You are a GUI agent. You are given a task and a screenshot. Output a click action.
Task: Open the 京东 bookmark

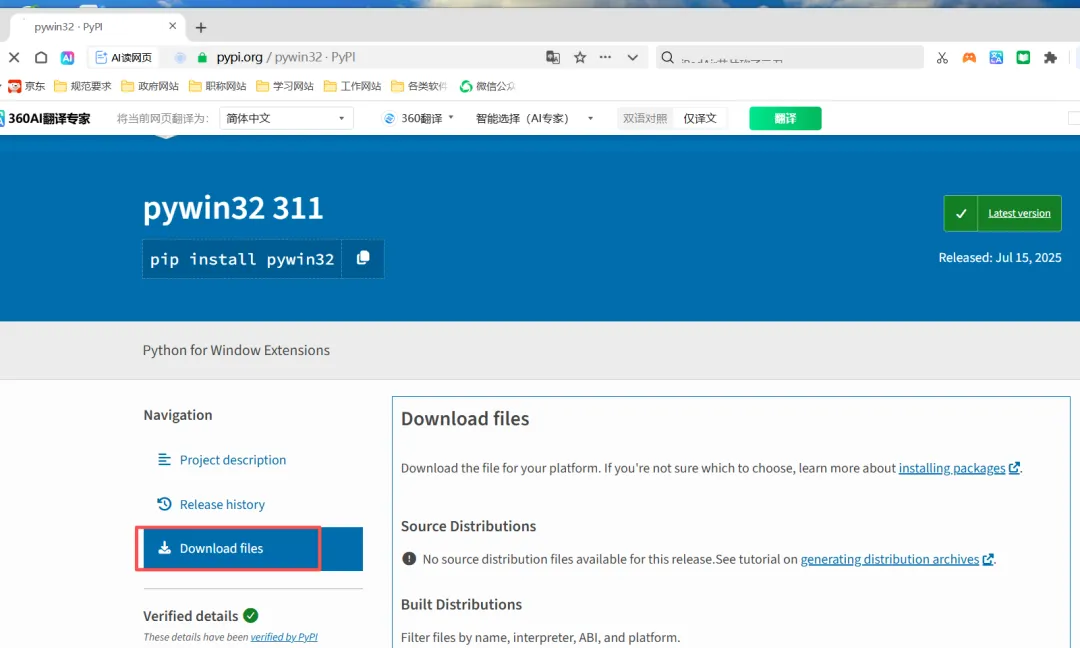click(26, 86)
